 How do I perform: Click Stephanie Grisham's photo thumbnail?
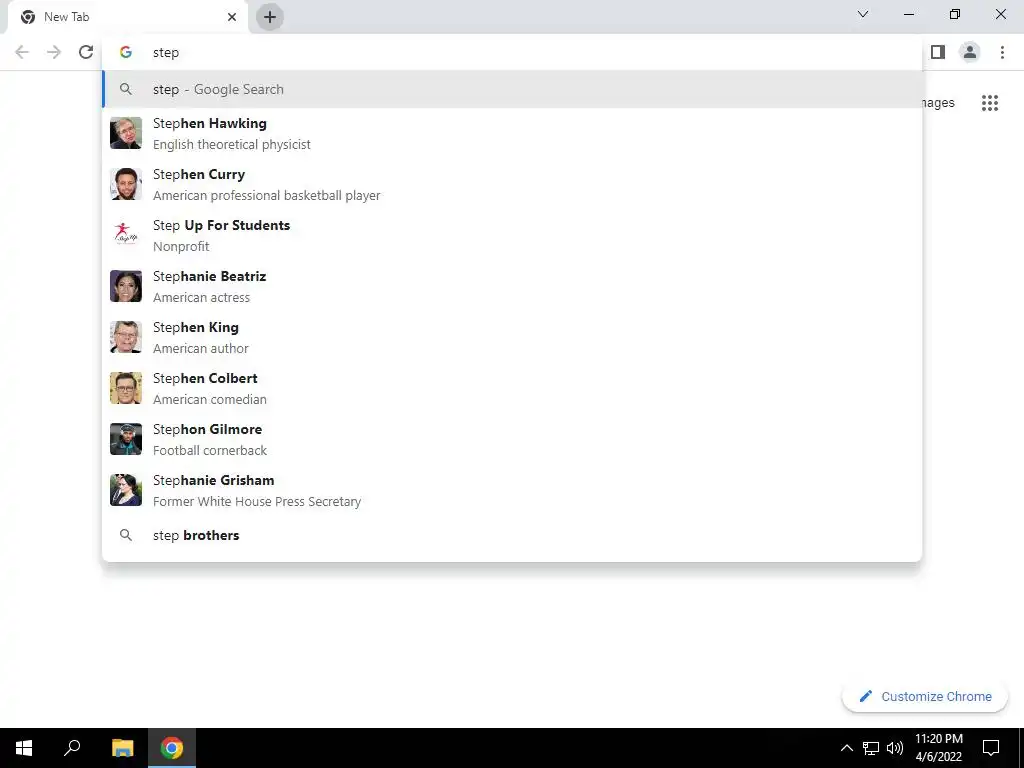126,490
